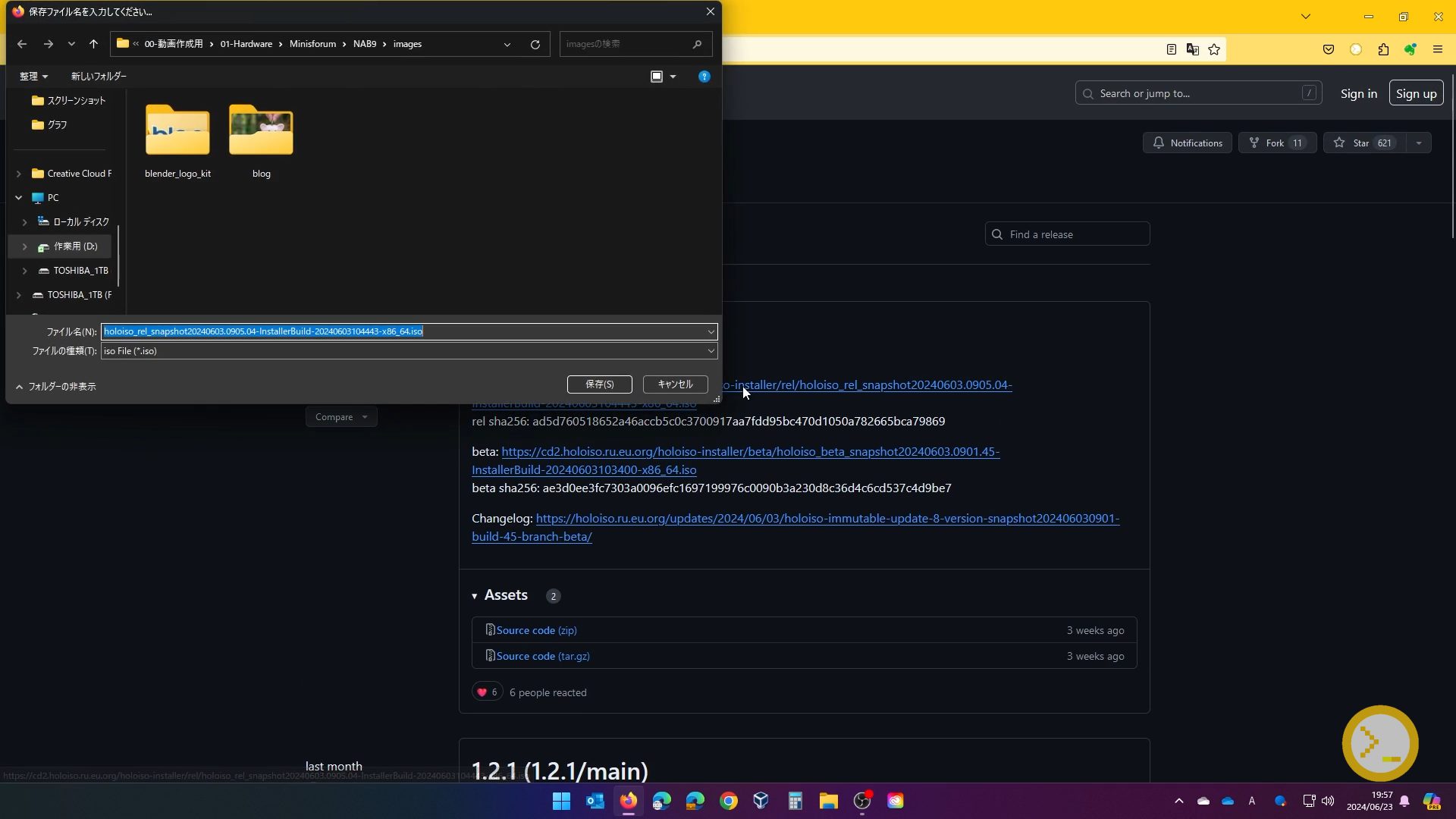This screenshot has height=819, width=1456.
Task: Collapse the PC tree node
Action: click(x=19, y=198)
